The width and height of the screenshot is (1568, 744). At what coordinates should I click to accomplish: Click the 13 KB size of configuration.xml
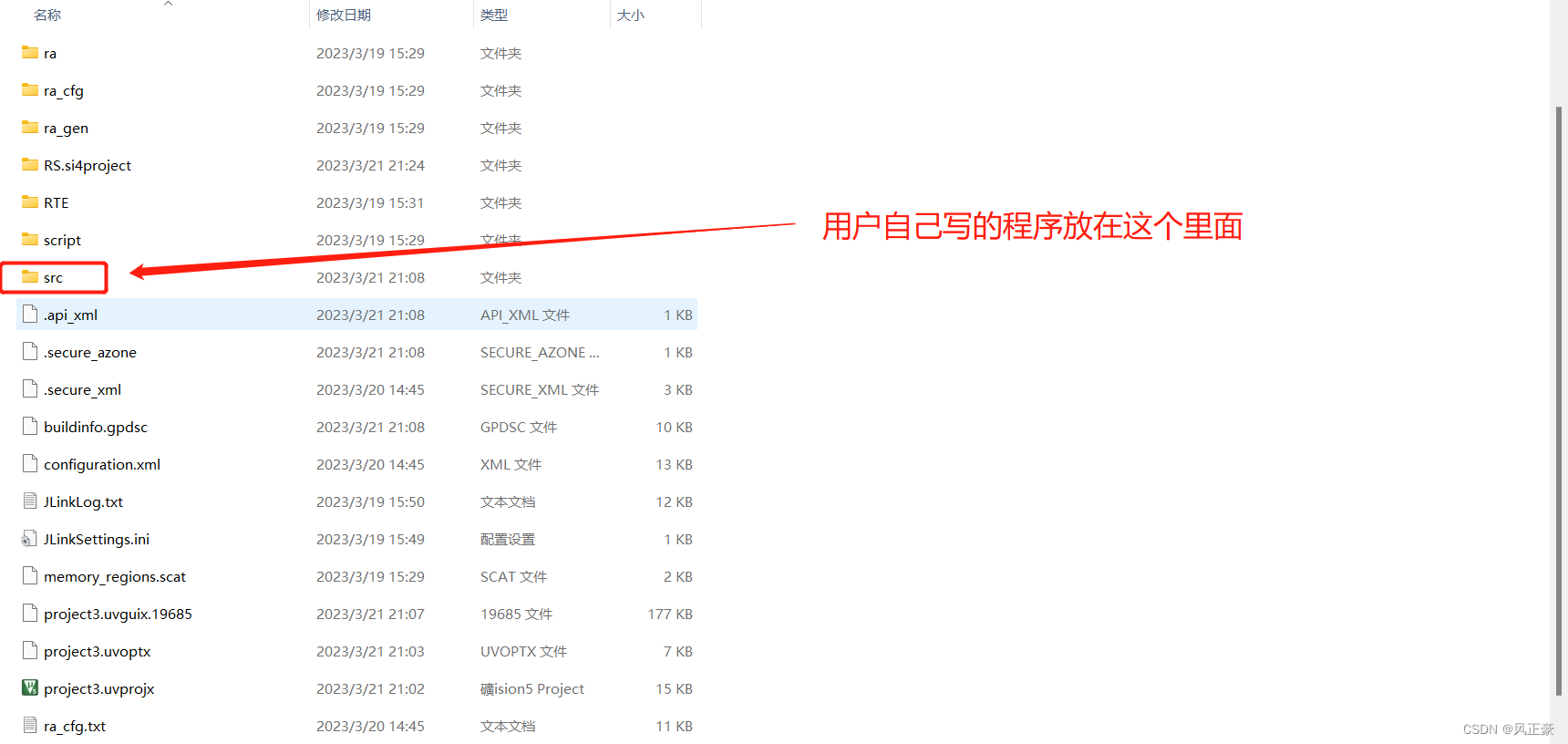[x=674, y=465]
